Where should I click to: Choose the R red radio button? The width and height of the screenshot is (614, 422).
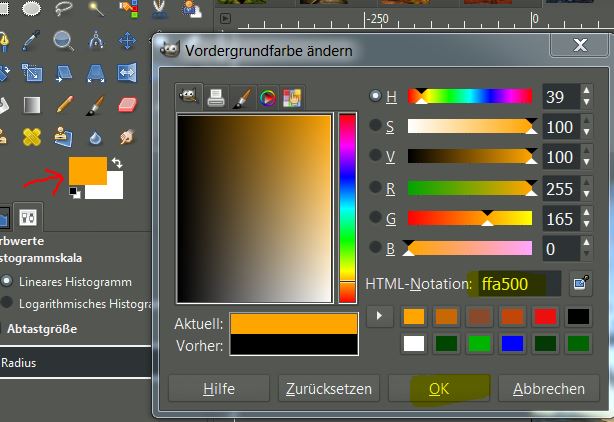[x=376, y=187]
